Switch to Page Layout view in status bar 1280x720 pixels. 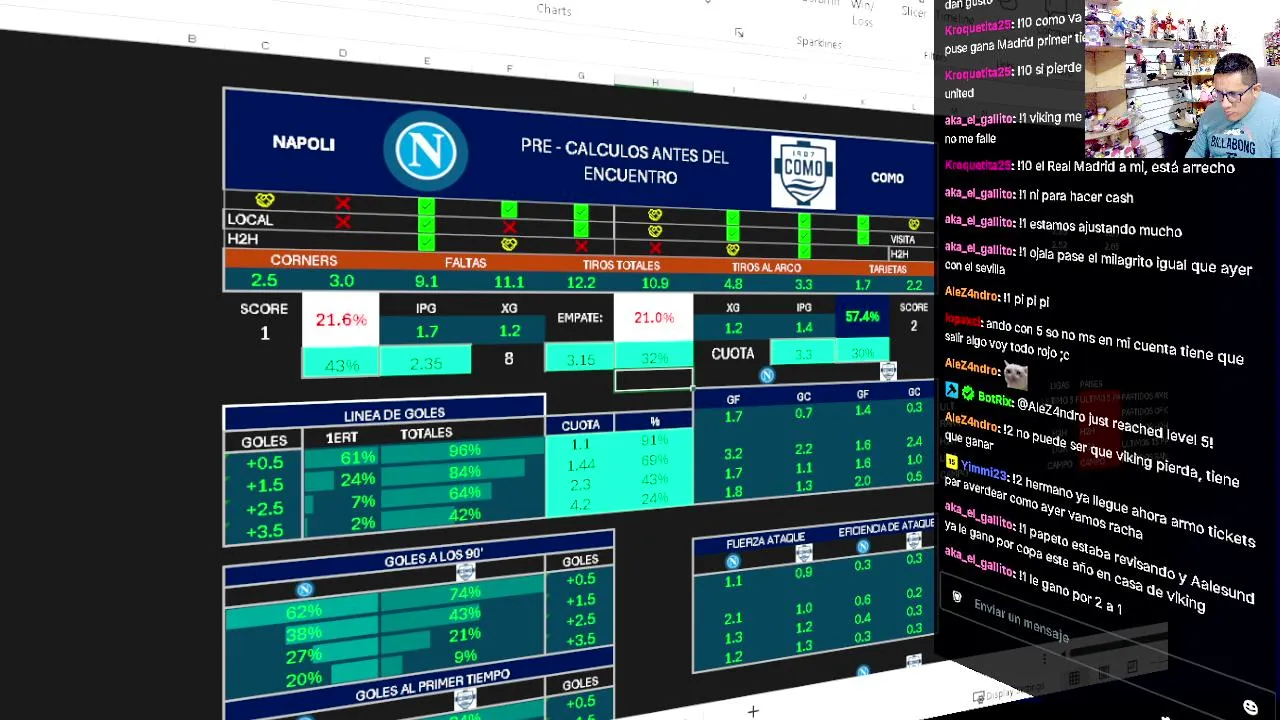pos(1103,673)
